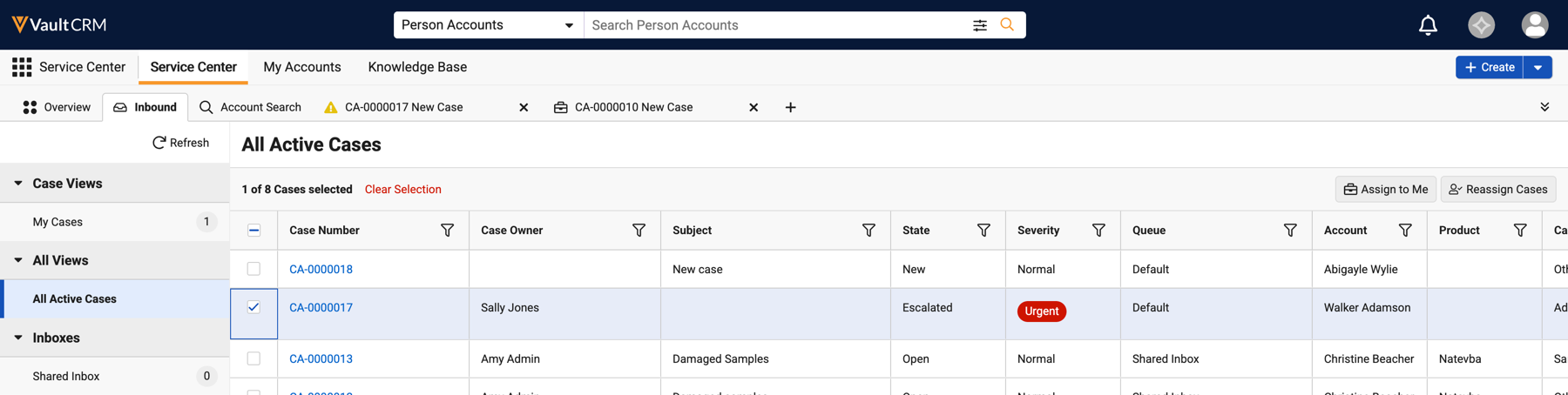Viewport: 1568px width, 395px height.
Task: Collapse the Inboxes section
Action: [x=18, y=338]
